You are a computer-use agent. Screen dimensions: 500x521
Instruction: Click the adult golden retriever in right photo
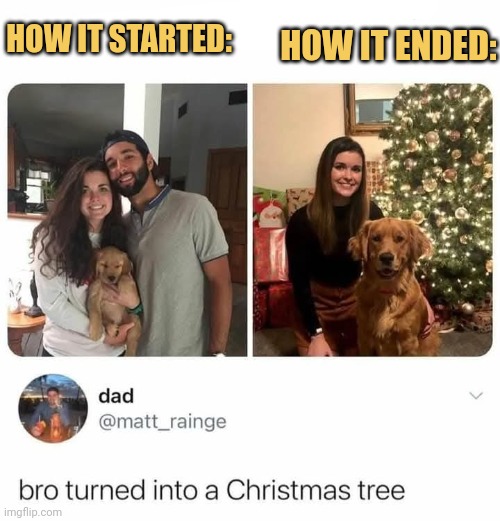[x=393, y=287]
